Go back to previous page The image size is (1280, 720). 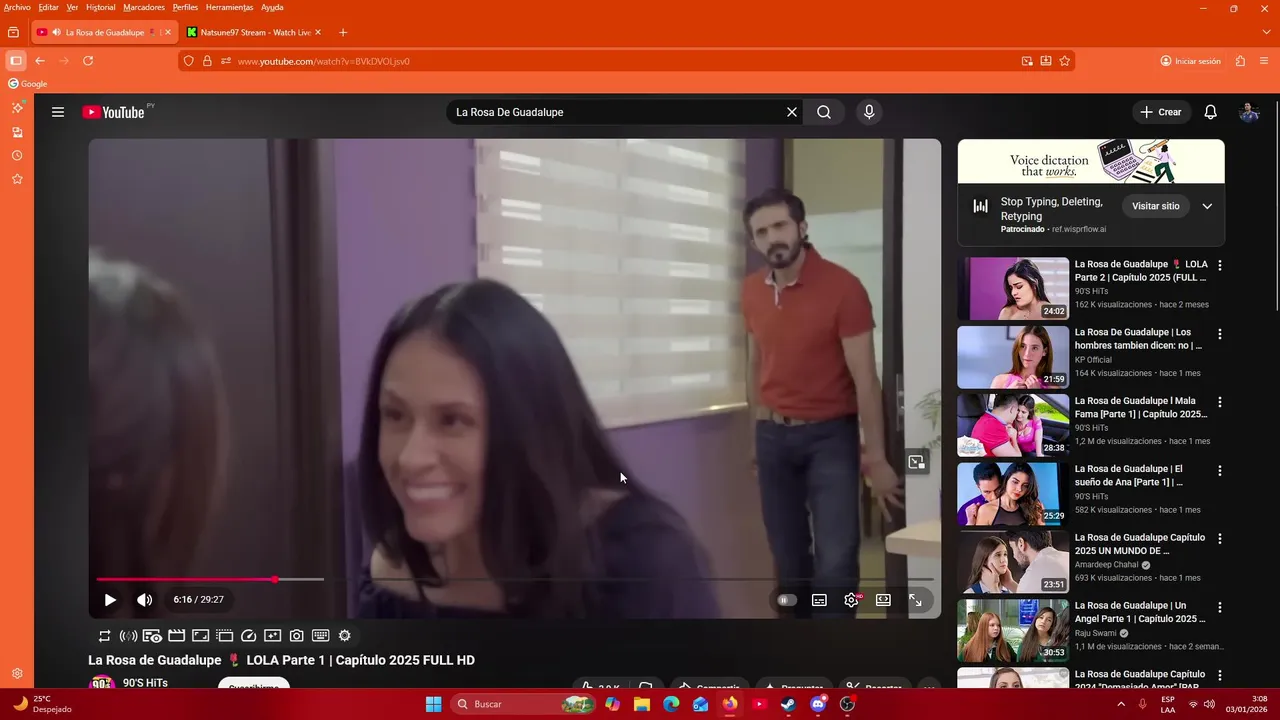coord(40,61)
